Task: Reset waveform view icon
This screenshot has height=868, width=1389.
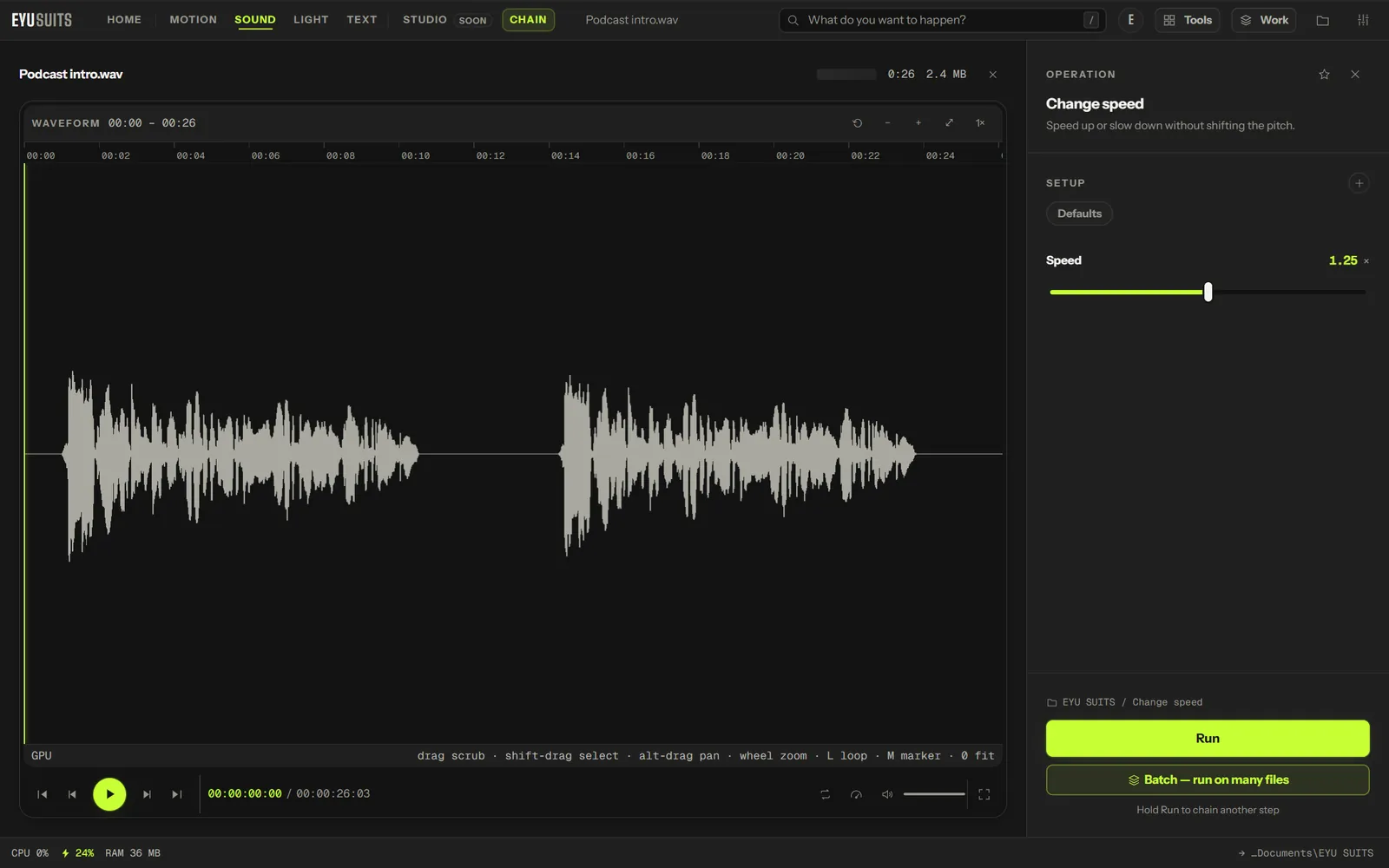Action: 857,123
